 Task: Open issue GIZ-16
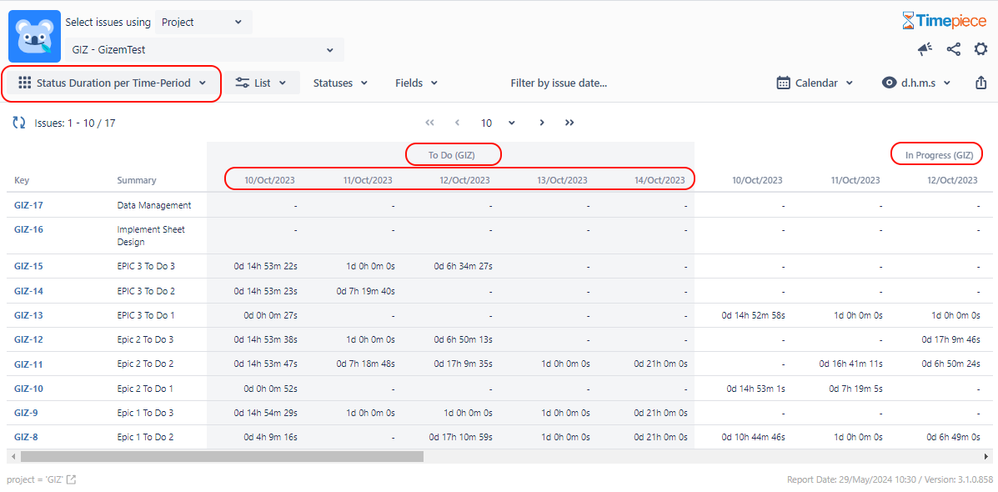[x=29, y=229]
